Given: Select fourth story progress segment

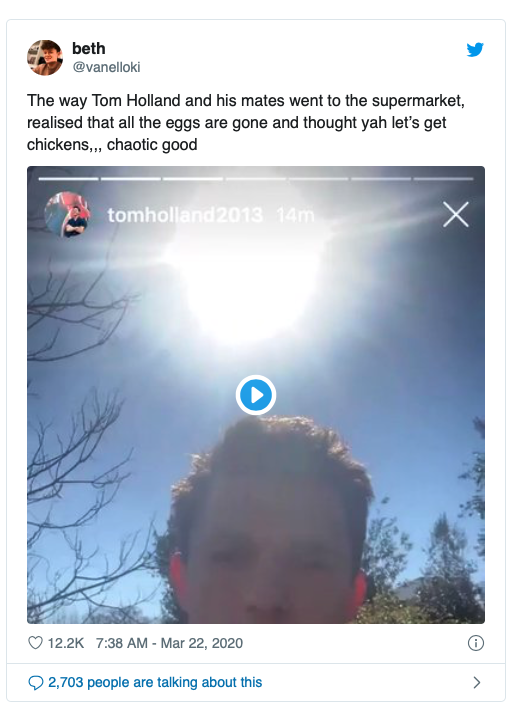Looking at the screenshot, I should (x=256, y=179).
